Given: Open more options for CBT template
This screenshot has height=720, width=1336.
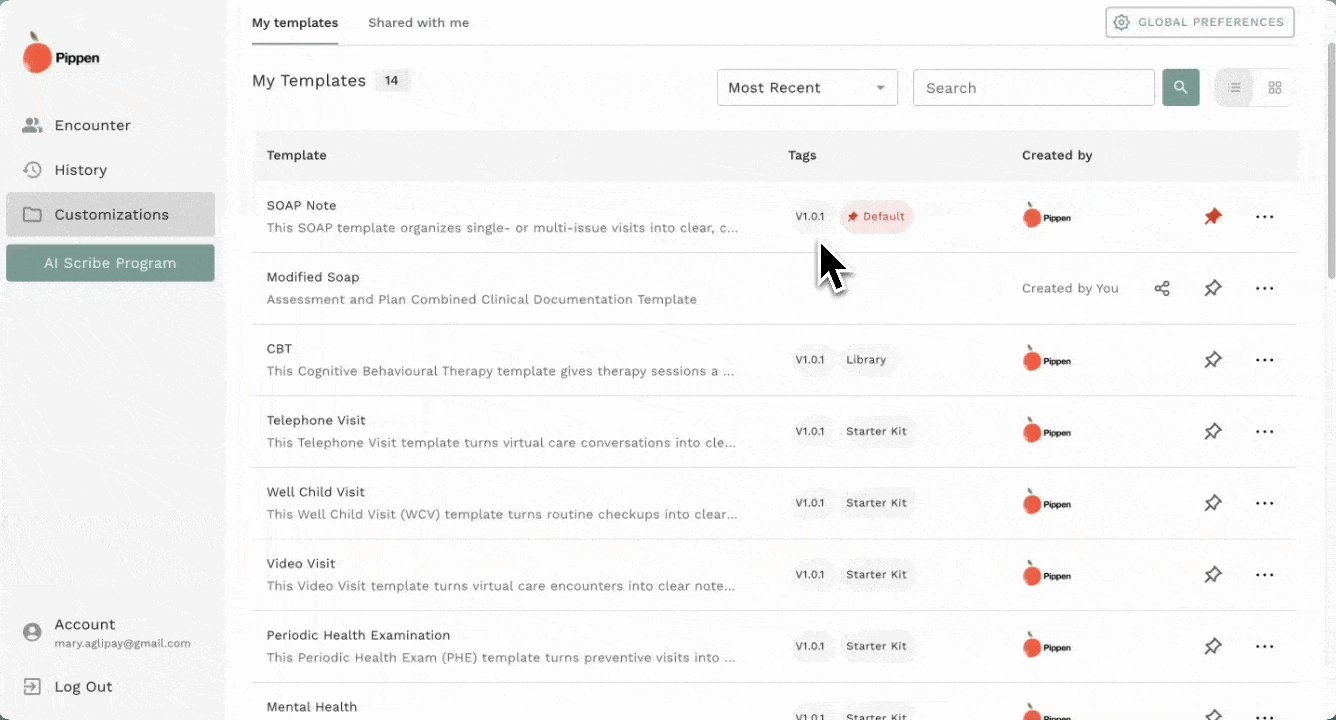Looking at the screenshot, I should [1264, 360].
